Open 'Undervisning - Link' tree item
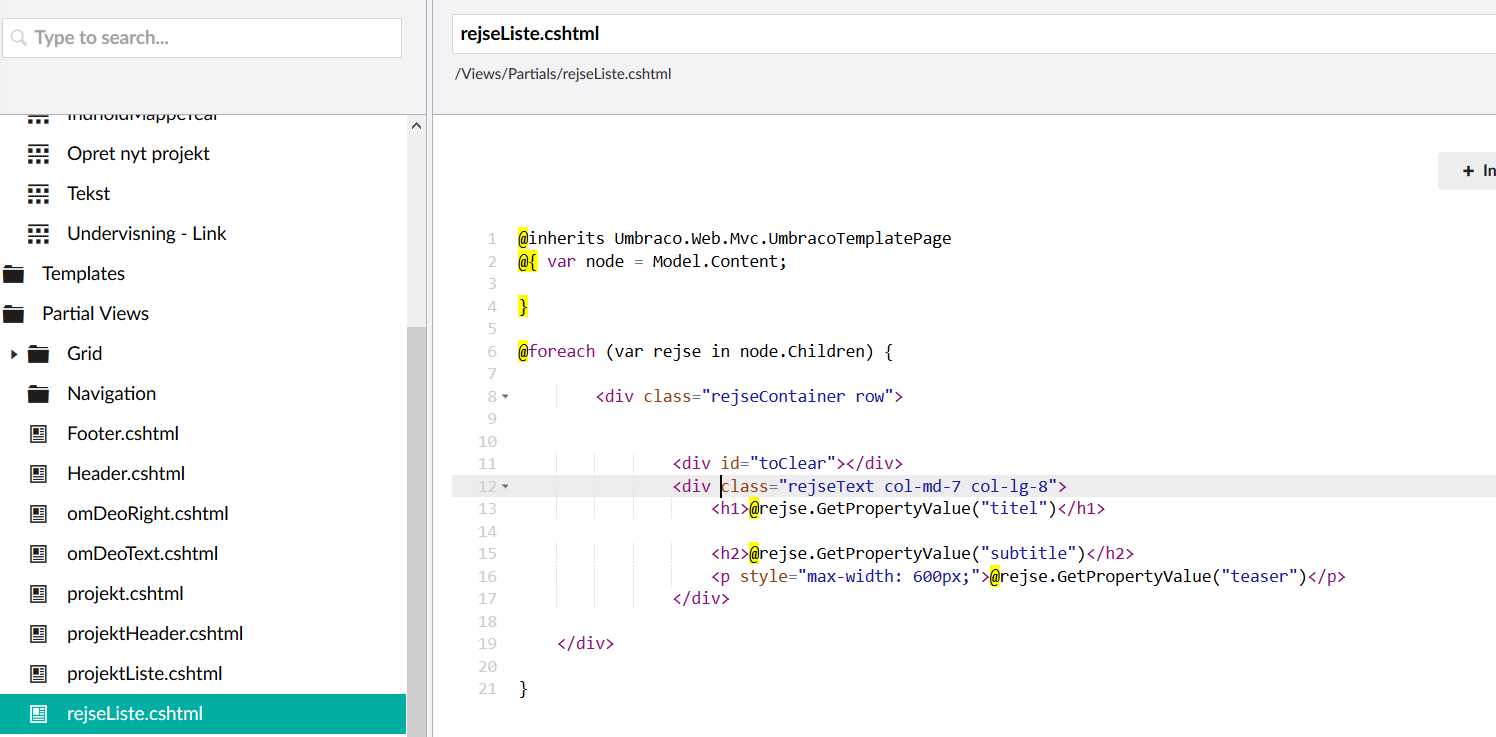 click(147, 234)
